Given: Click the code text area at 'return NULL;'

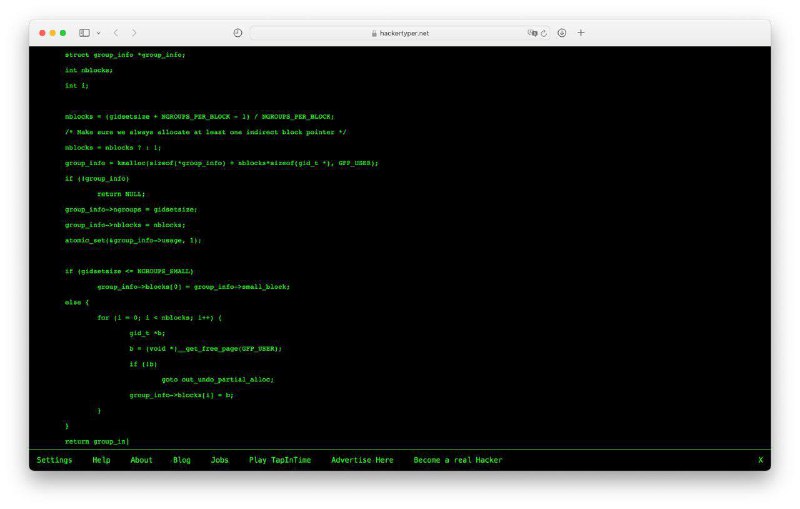Looking at the screenshot, I should pos(121,194).
